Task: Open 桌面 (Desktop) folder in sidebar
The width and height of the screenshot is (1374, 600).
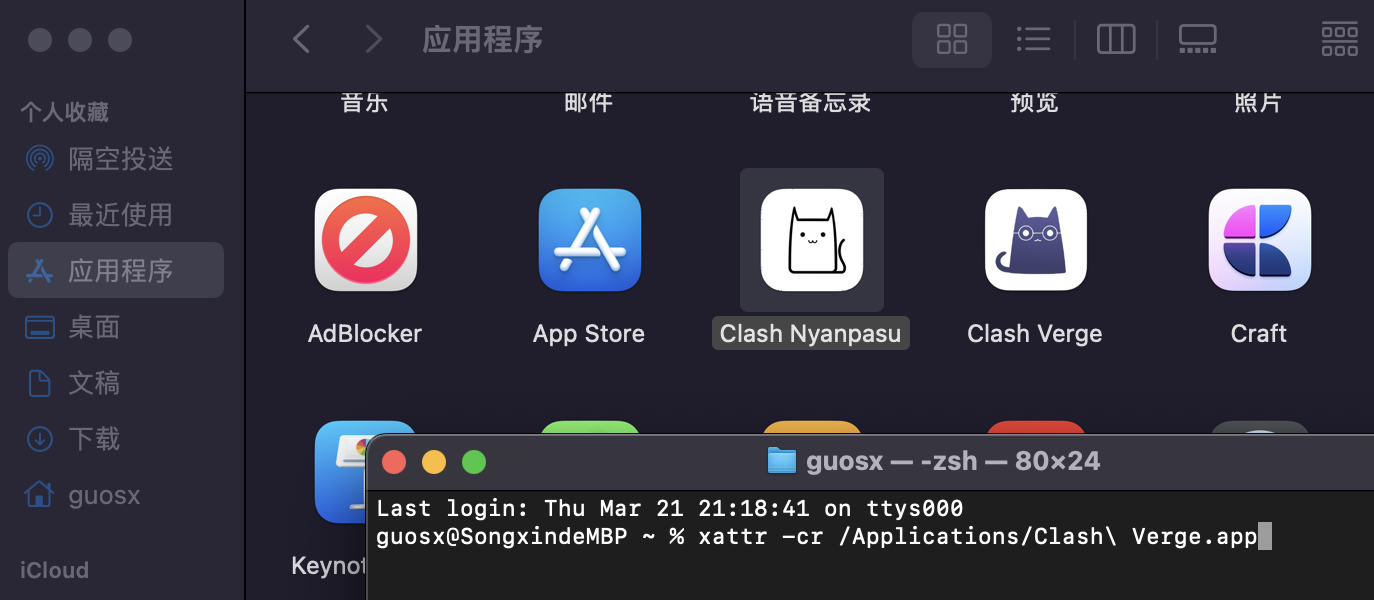Action: click(x=94, y=327)
